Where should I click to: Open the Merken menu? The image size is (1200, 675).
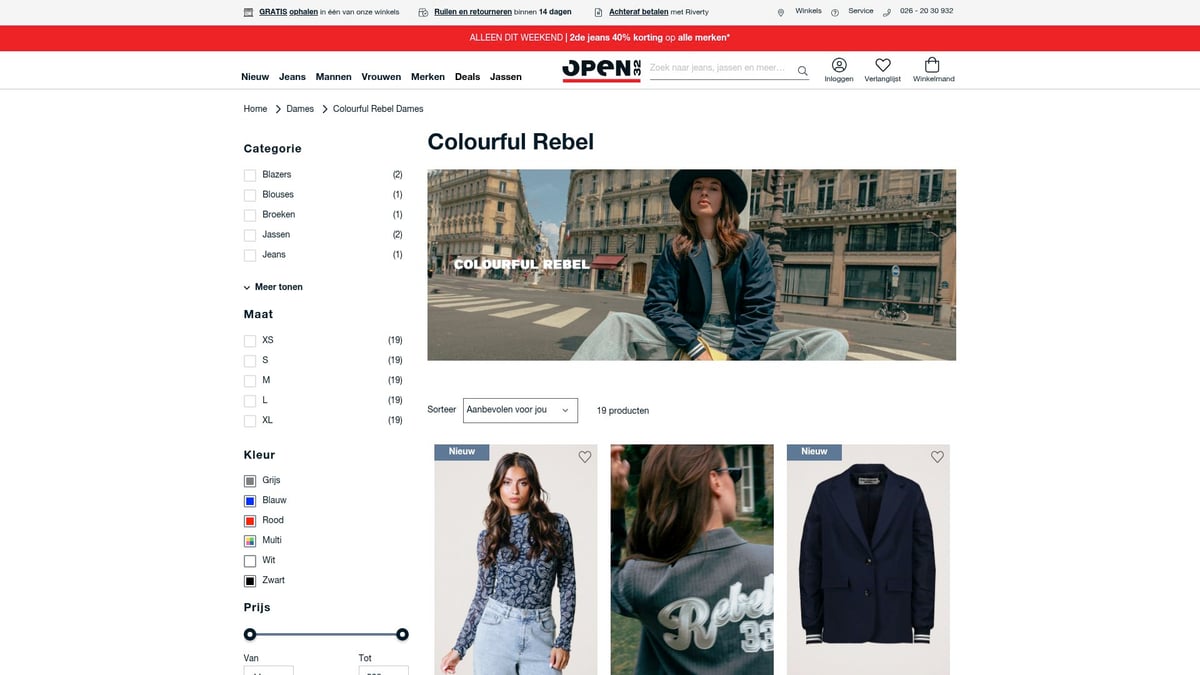(x=428, y=77)
